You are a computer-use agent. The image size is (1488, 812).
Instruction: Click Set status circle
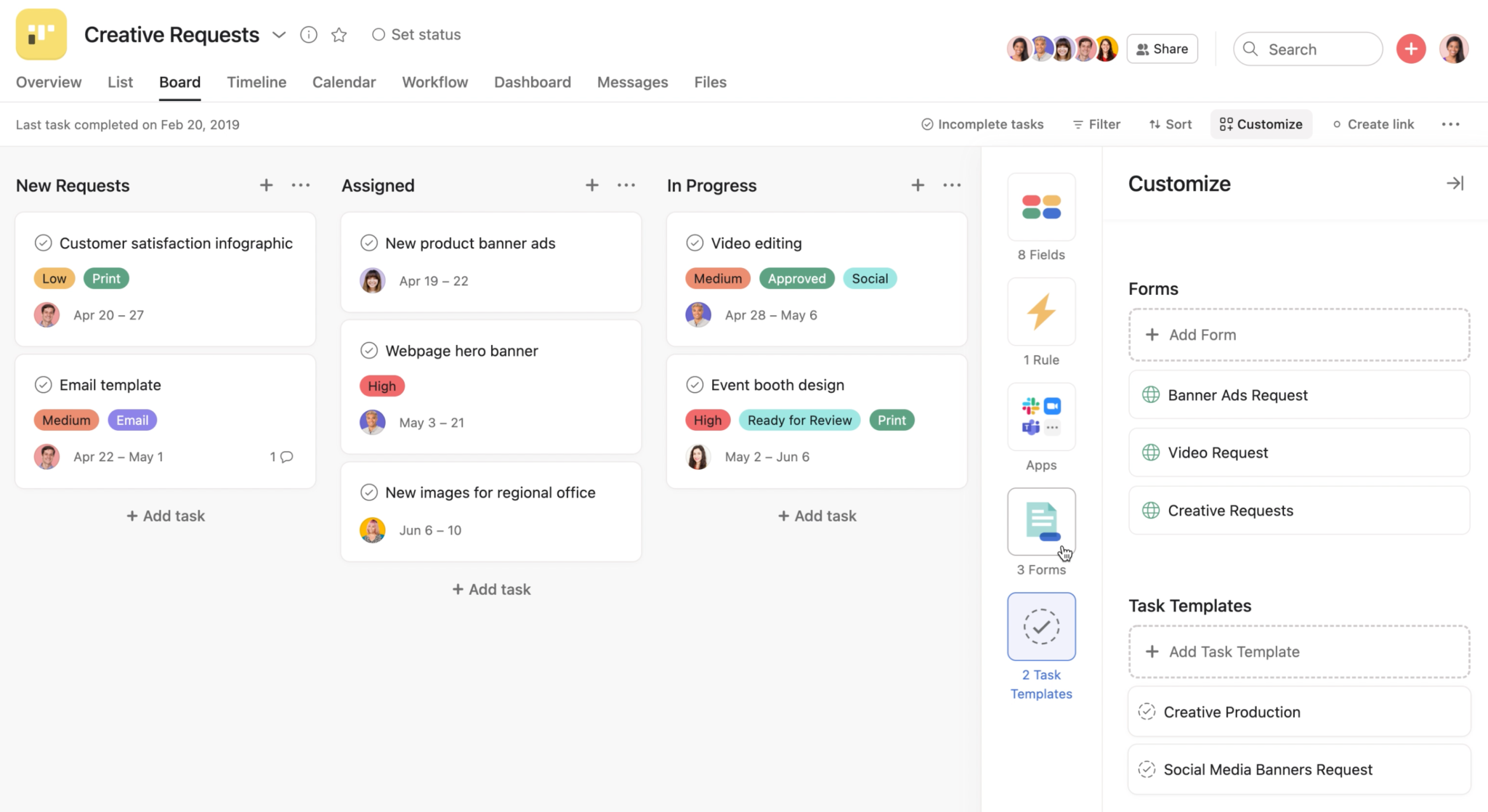[x=378, y=35]
